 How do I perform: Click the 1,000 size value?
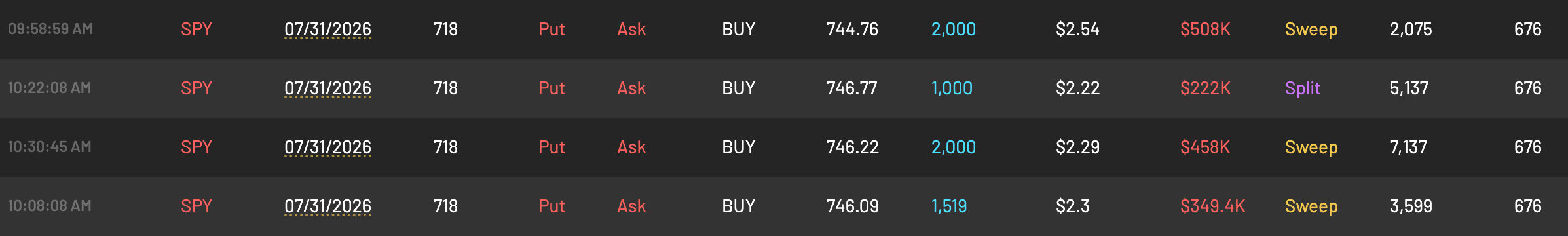click(x=952, y=88)
